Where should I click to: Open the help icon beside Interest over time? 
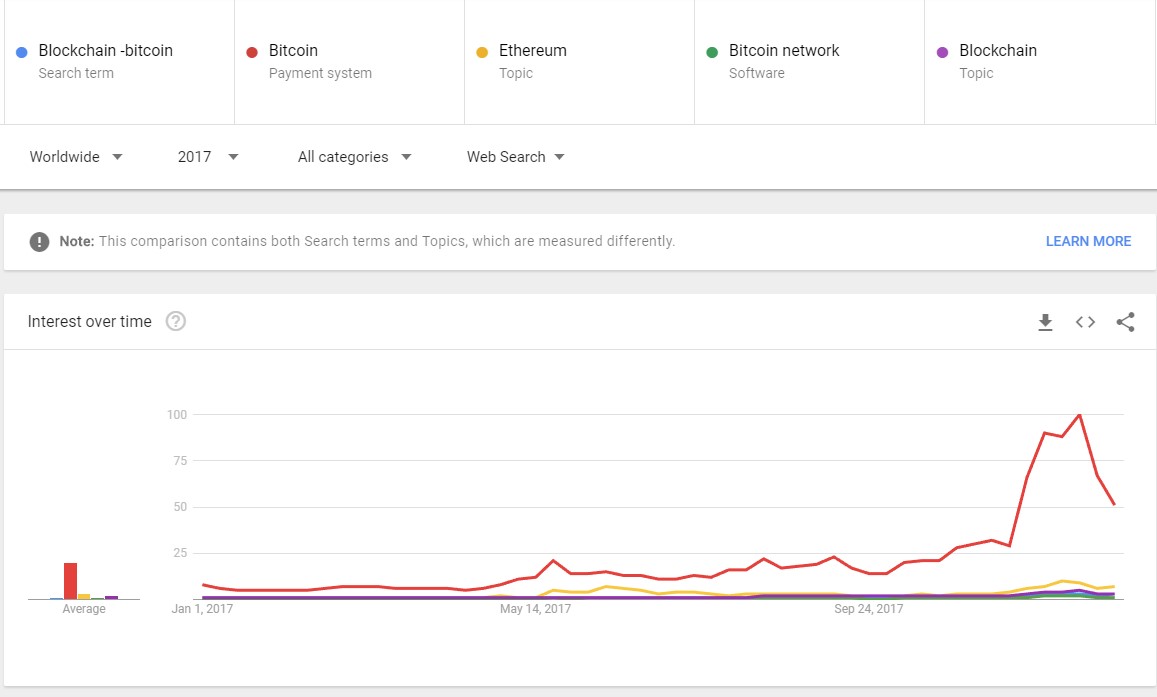[x=176, y=321]
